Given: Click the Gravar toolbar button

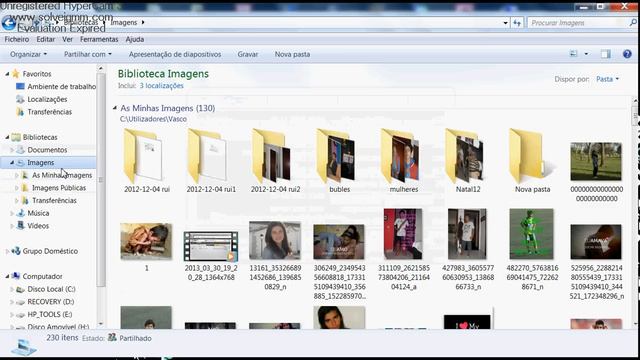Looking at the screenshot, I should click(x=248, y=54).
